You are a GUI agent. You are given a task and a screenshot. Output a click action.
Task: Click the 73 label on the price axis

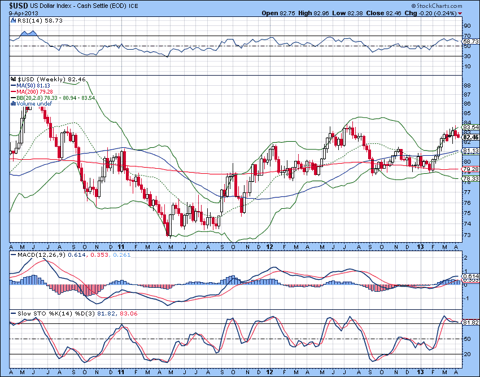(467, 235)
